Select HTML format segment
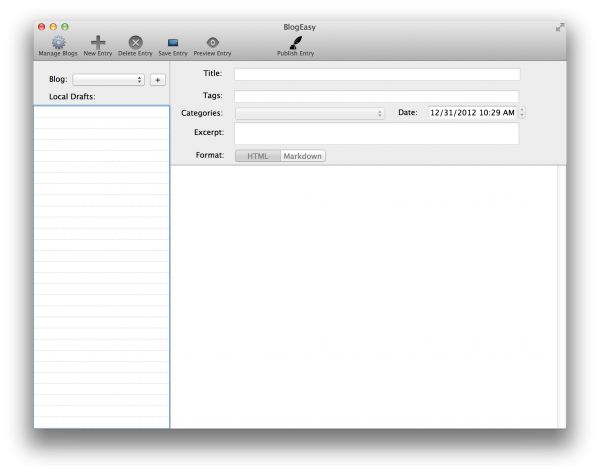 pyautogui.click(x=258, y=156)
